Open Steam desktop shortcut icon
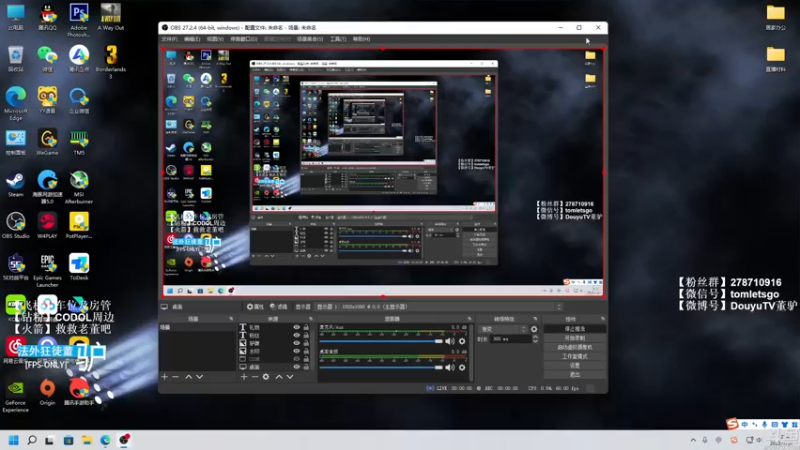 point(15,184)
